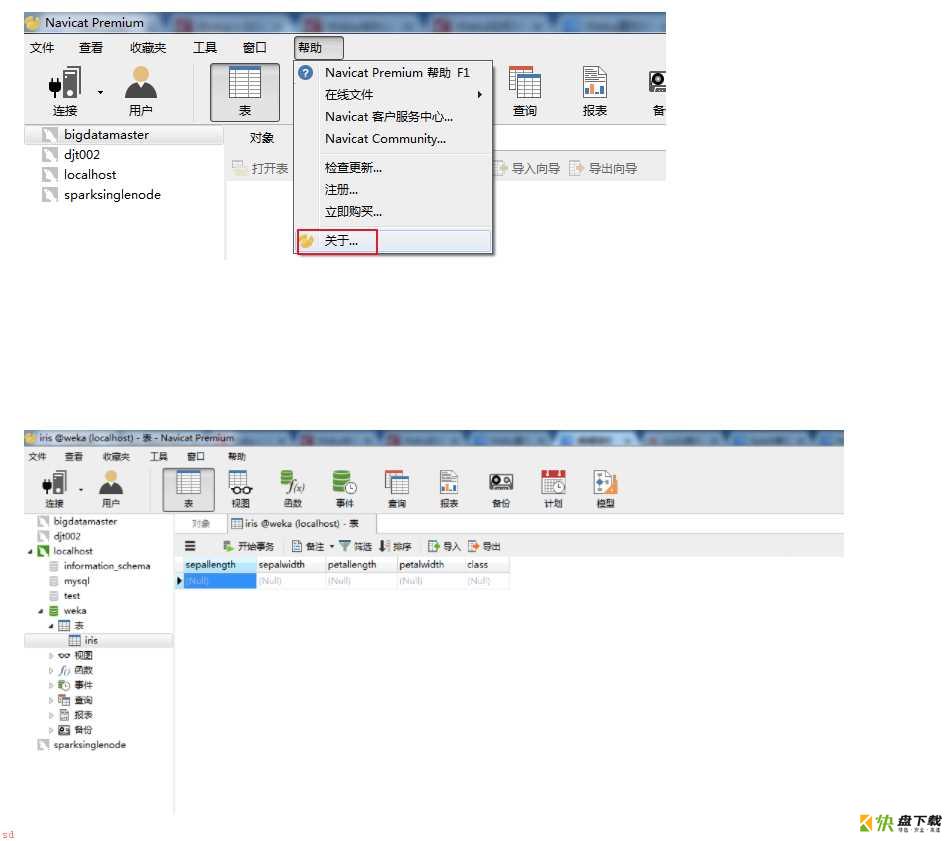The image size is (948, 841).
Task: Click the 打开表 button in upper window
Action: (260, 169)
